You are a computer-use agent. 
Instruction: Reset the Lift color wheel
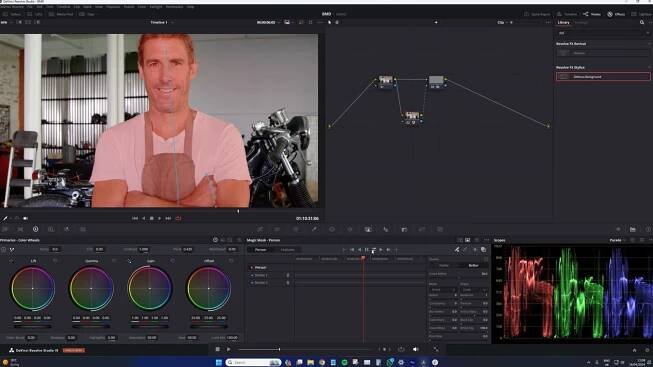pos(55,261)
